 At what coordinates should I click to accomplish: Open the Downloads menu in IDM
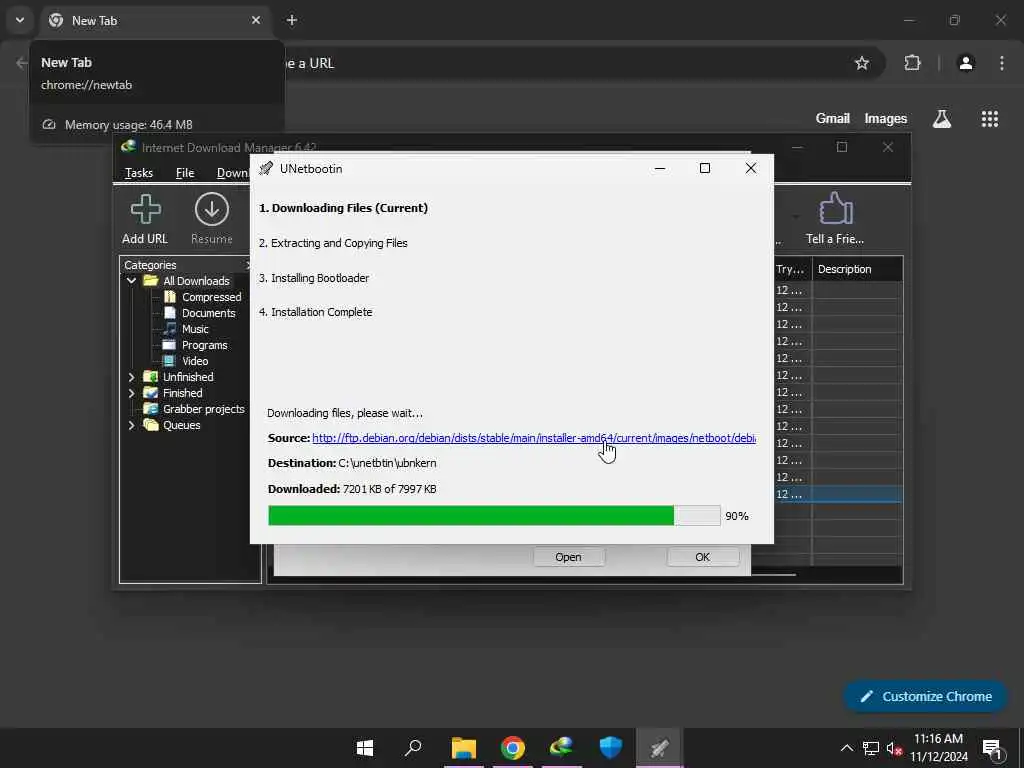pos(232,173)
